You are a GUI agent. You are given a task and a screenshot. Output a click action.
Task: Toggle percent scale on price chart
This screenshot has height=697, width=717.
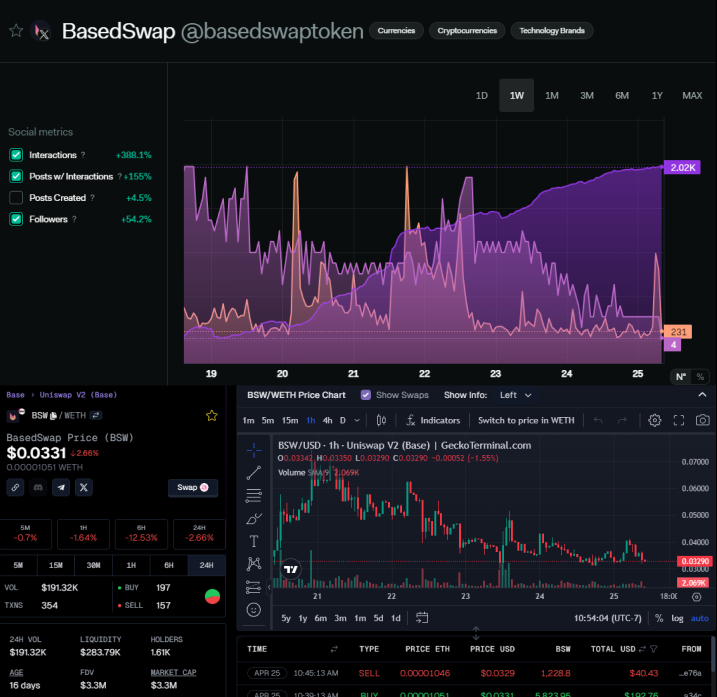pos(659,618)
